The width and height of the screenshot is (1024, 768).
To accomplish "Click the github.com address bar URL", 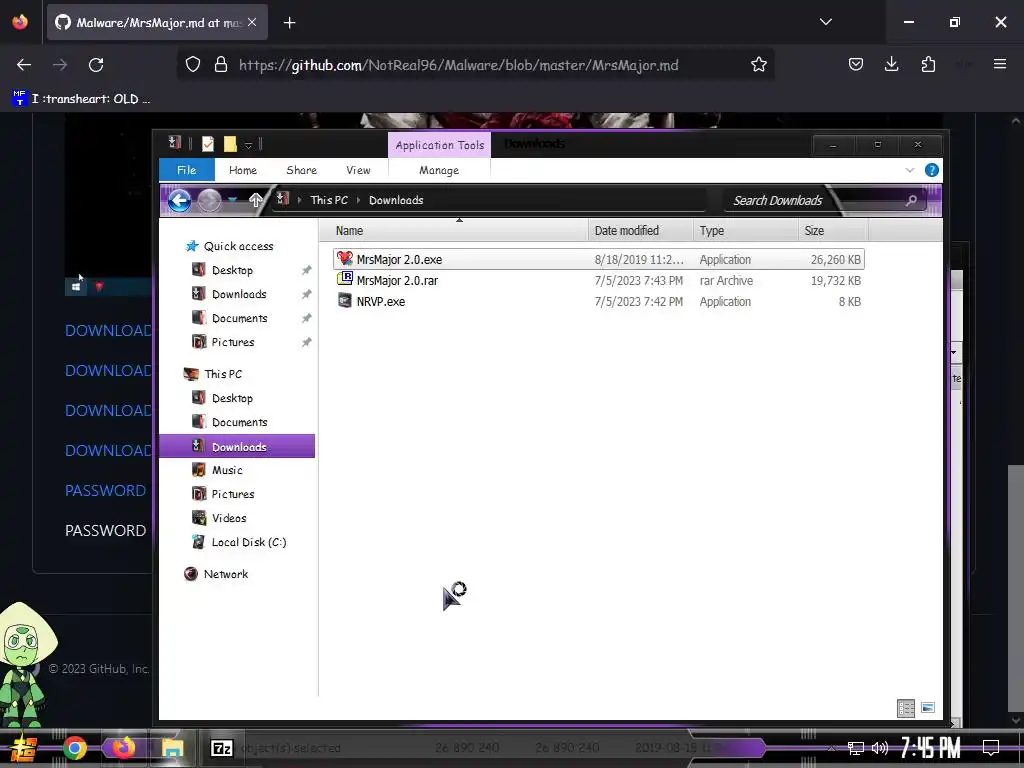I will (458, 65).
